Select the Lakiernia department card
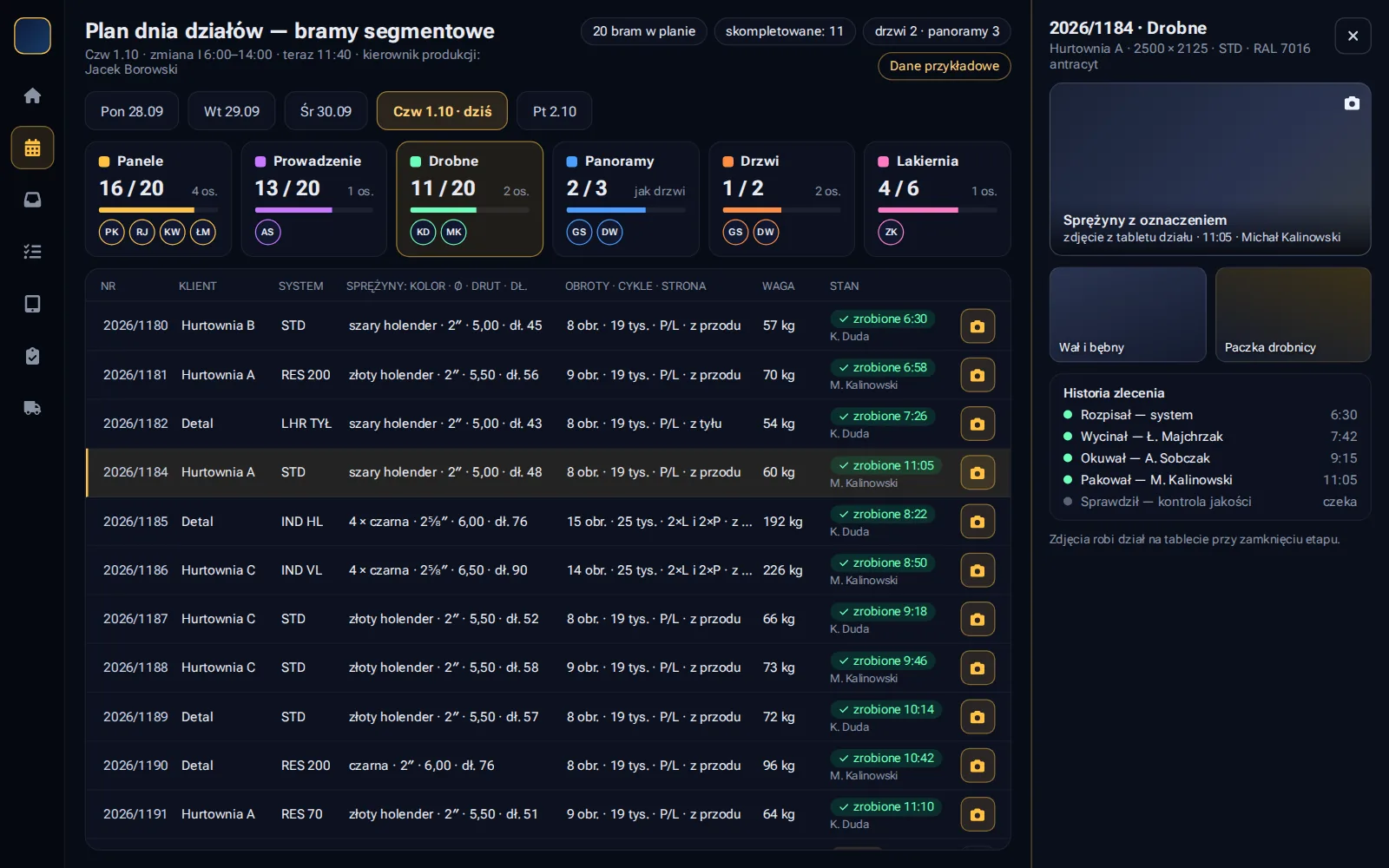1389x868 pixels. click(x=938, y=199)
